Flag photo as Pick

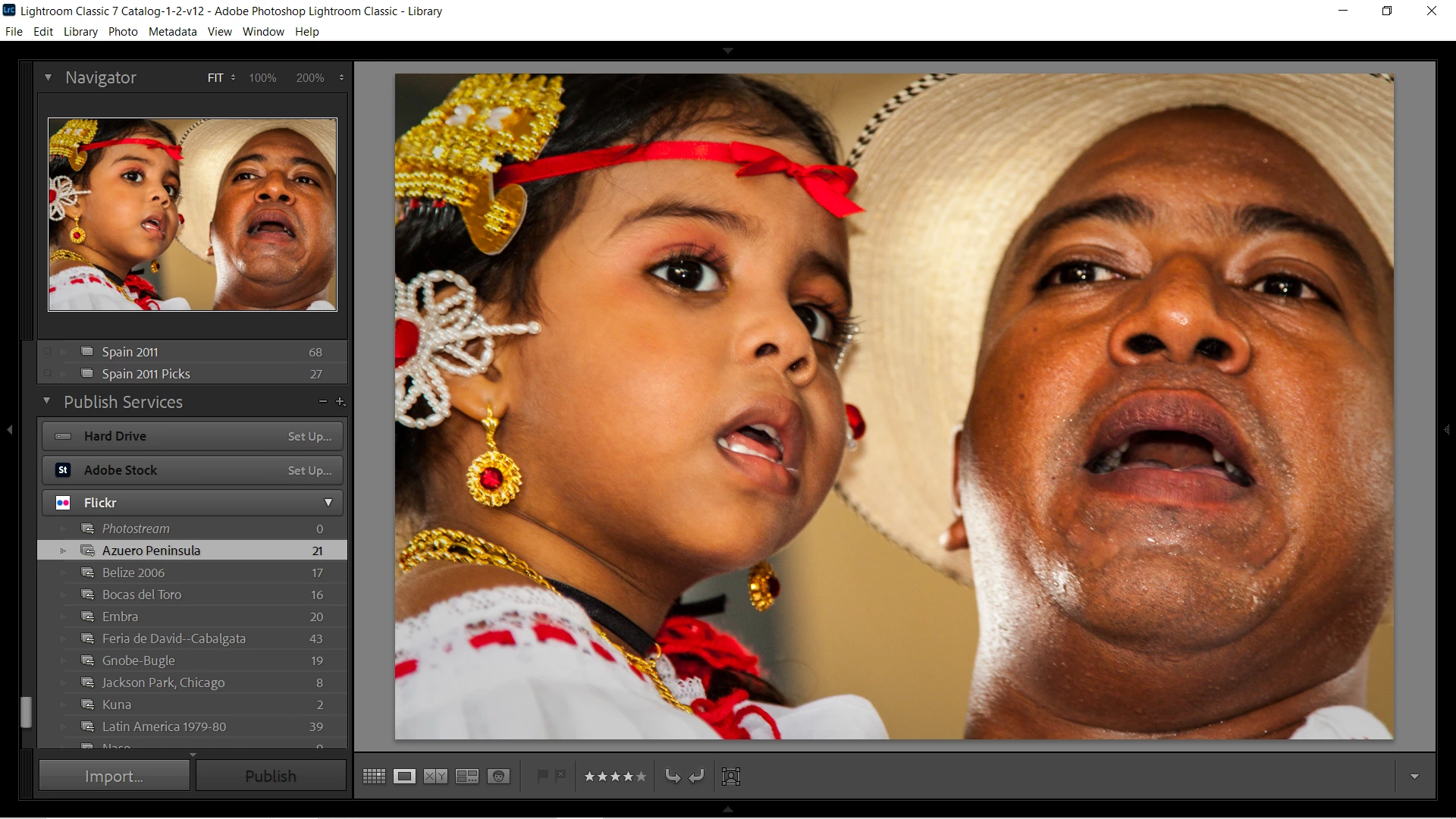[x=543, y=775]
